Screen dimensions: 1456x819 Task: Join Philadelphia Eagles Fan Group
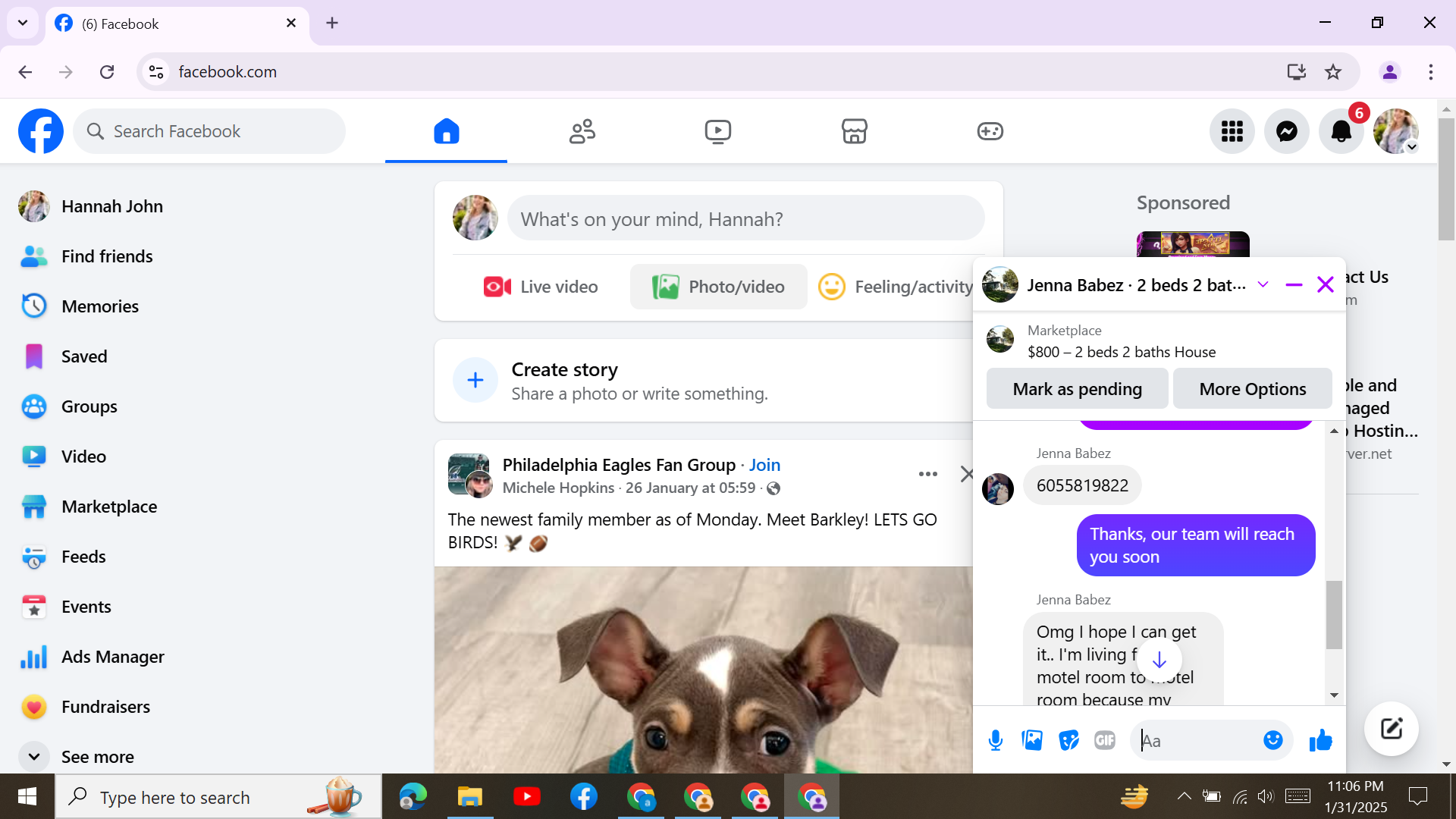coord(764,465)
